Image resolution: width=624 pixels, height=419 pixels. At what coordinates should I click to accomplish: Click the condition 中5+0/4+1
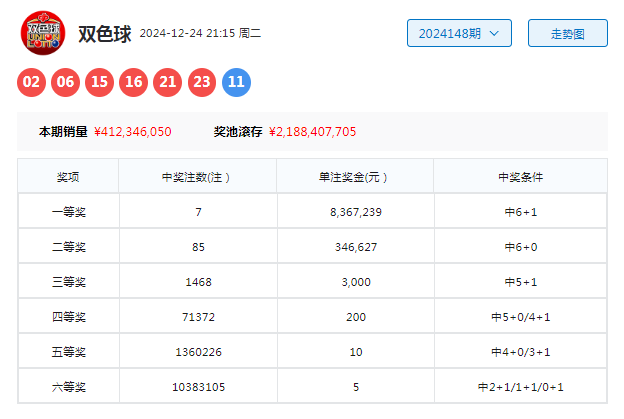tap(521, 317)
